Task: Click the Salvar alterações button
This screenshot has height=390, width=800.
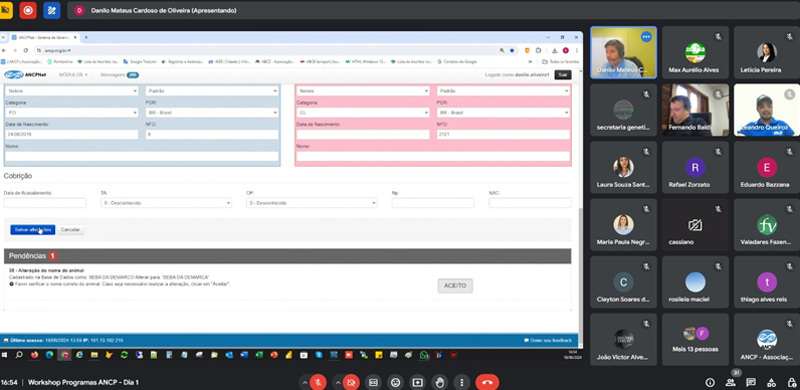Action: point(33,230)
